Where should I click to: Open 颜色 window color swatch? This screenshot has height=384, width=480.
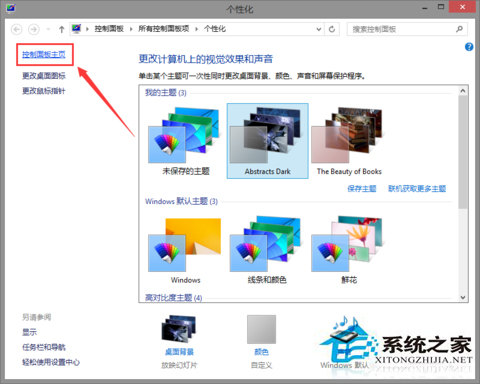[x=261, y=329]
